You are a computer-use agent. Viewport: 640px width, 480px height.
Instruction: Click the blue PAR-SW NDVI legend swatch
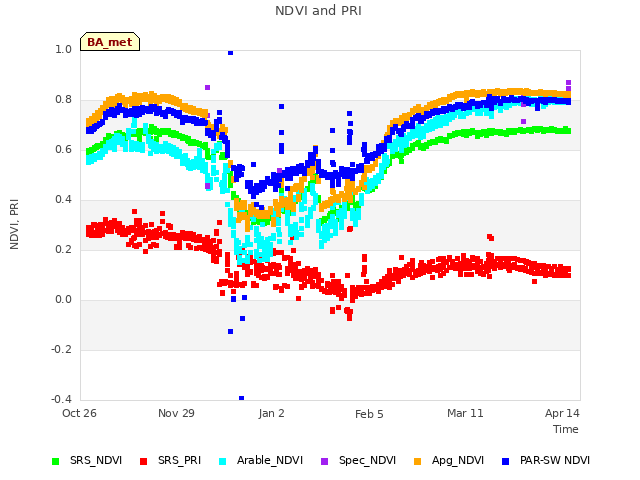coord(506,461)
